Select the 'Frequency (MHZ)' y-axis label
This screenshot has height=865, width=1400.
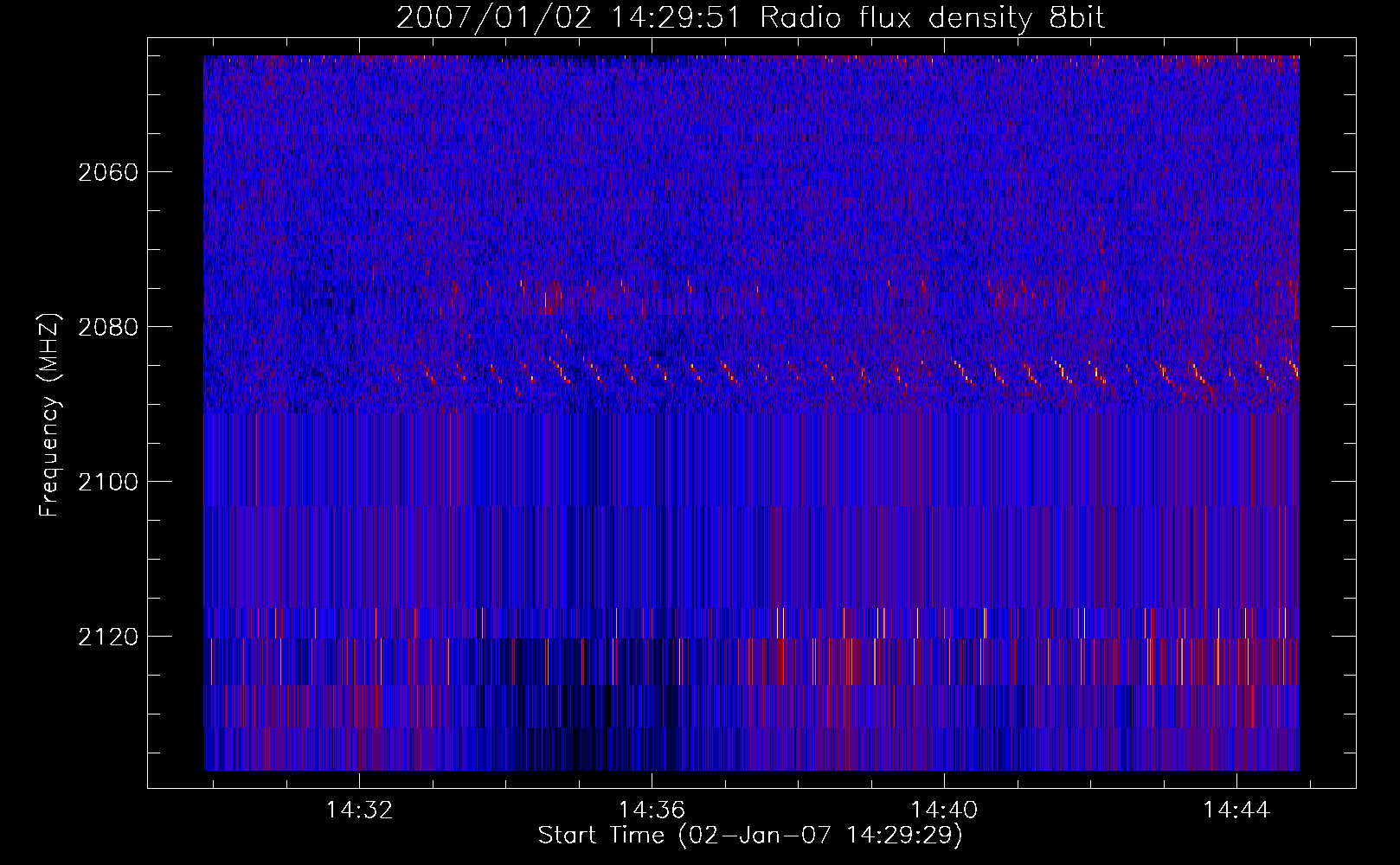point(49,415)
